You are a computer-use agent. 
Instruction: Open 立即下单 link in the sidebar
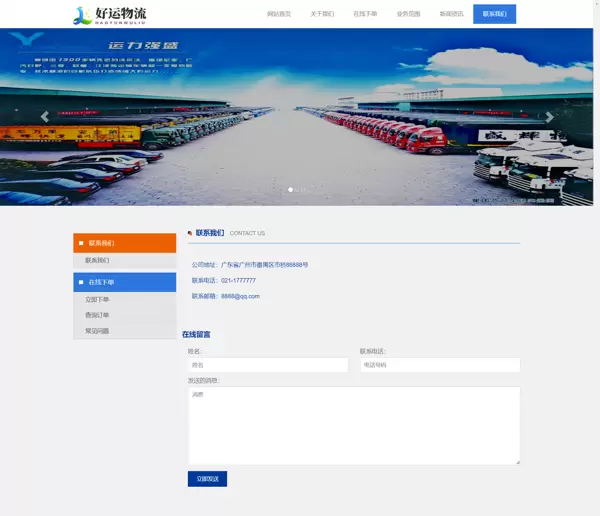coord(98,300)
